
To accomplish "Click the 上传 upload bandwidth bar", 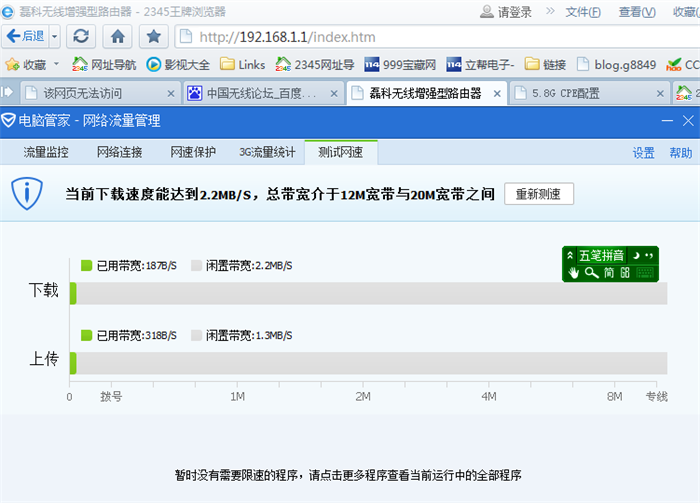I will point(368,363).
